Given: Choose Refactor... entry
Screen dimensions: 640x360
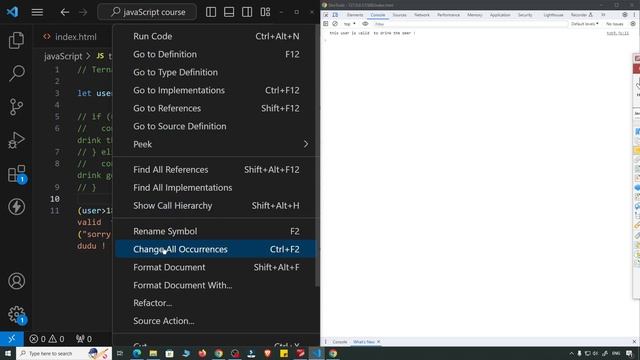Looking at the screenshot, I should [216, 303].
